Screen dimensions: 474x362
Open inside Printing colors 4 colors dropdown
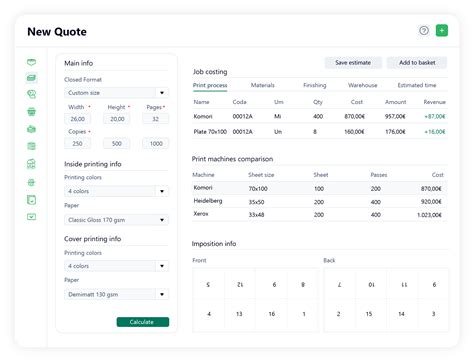[116, 191]
